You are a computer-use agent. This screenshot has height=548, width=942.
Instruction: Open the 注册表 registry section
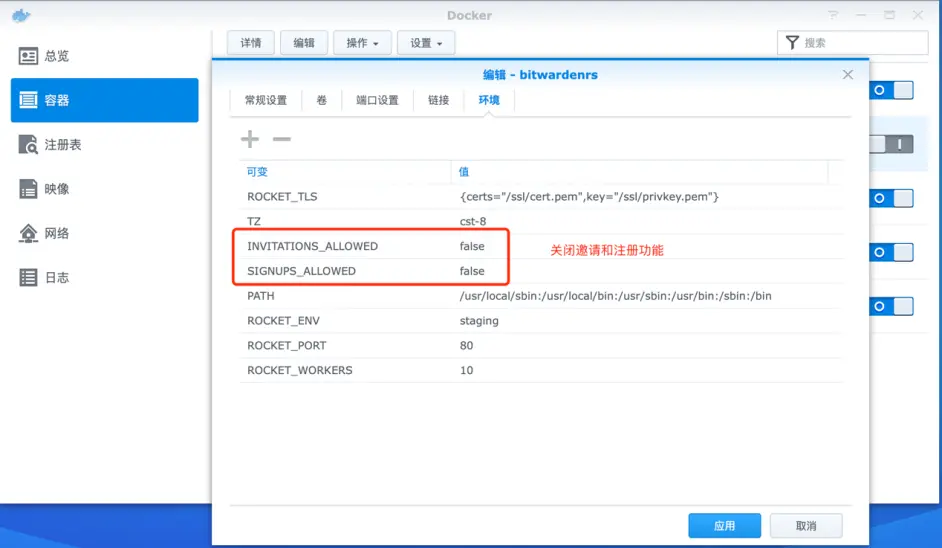click(105, 144)
